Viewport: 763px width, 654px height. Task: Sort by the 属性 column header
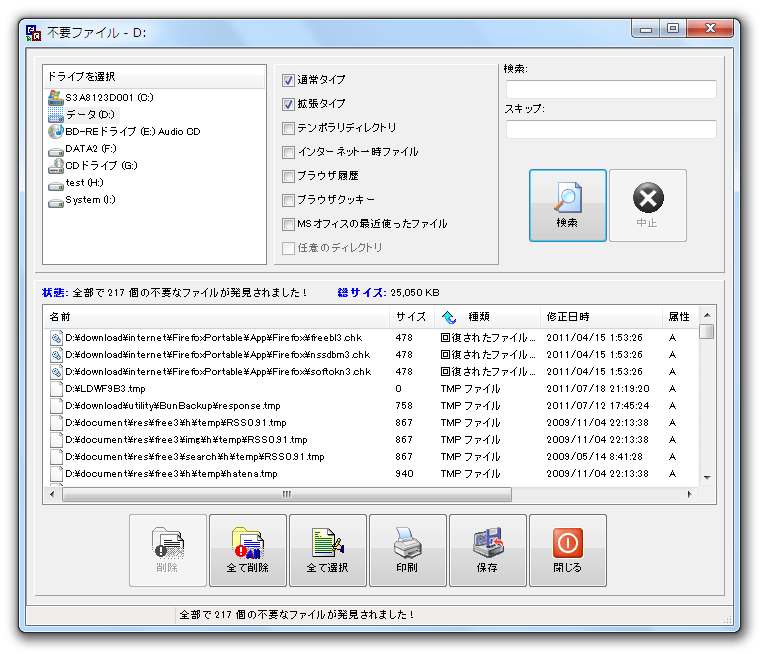[681, 317]
